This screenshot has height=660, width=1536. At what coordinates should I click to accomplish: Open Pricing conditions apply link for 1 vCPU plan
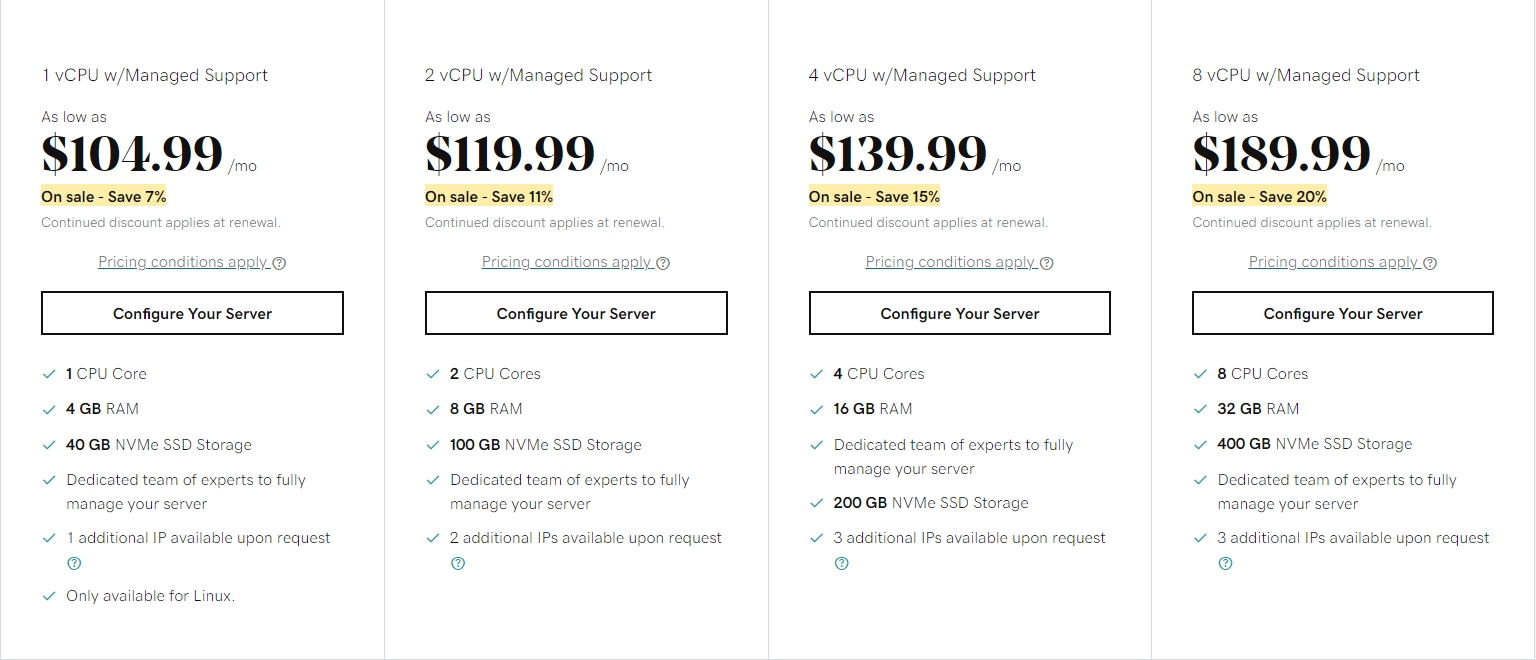(183, 261)
